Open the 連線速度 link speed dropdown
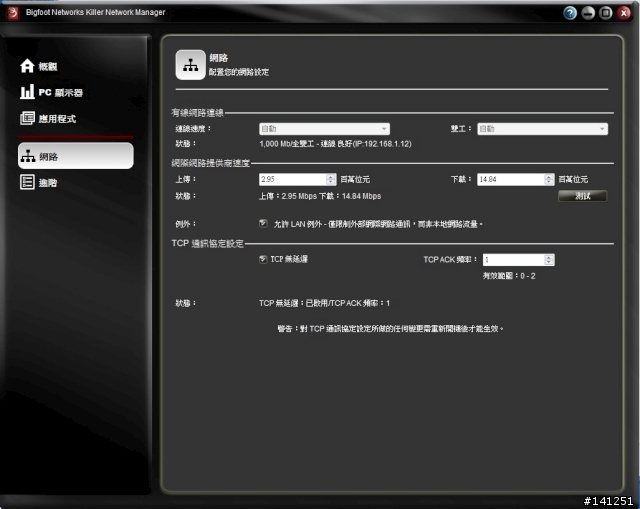 pyautogui.click(x=324, y=129)
